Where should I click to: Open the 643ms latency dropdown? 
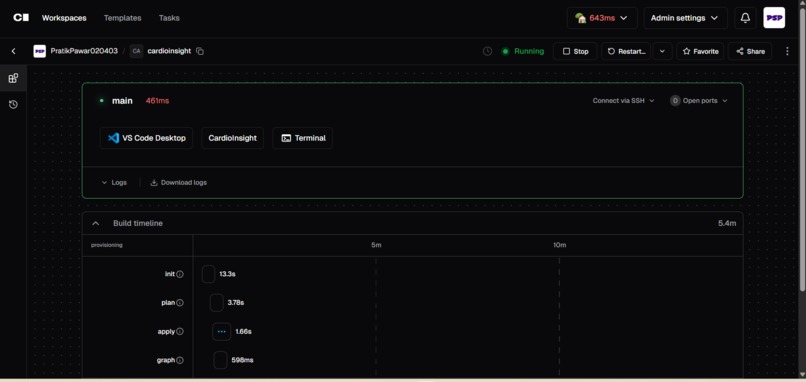[x=602, y=18]
